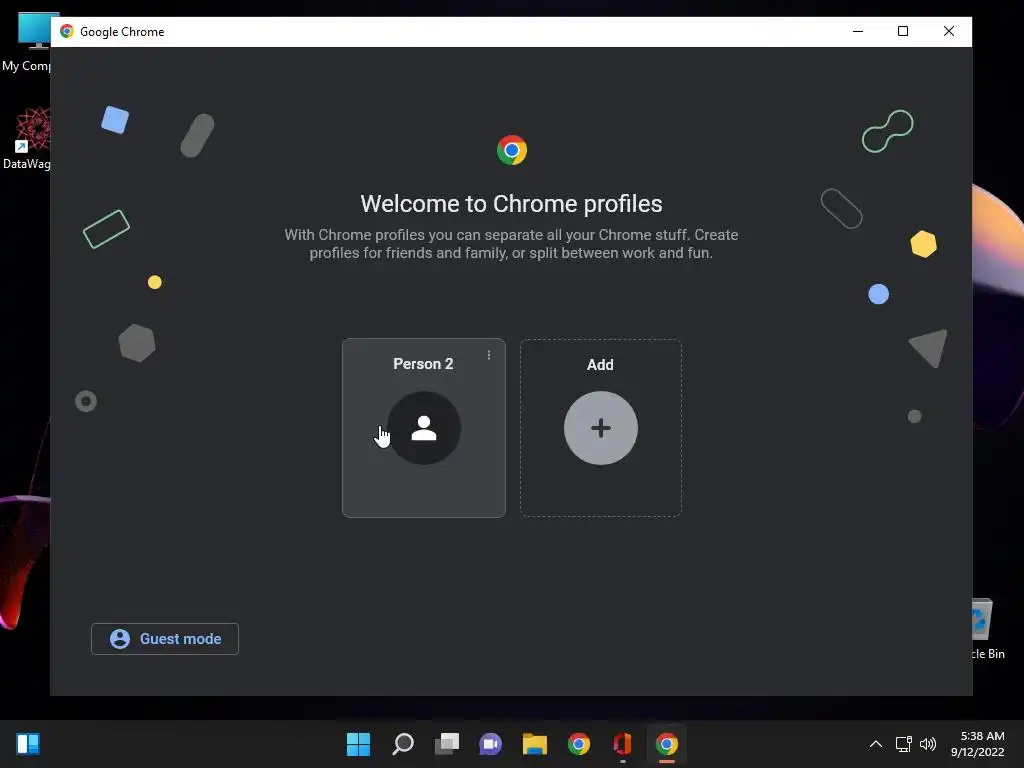Close the Google Chrome window
Screen dimensions: 1024x768
pyautogui.click(x=949, y=31)
